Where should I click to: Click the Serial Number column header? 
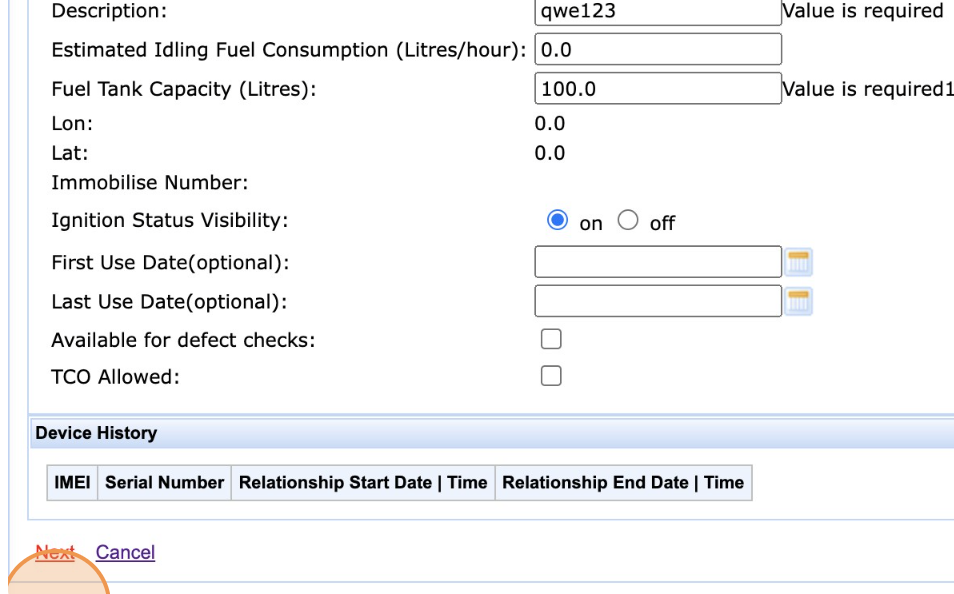pos(164,483)
